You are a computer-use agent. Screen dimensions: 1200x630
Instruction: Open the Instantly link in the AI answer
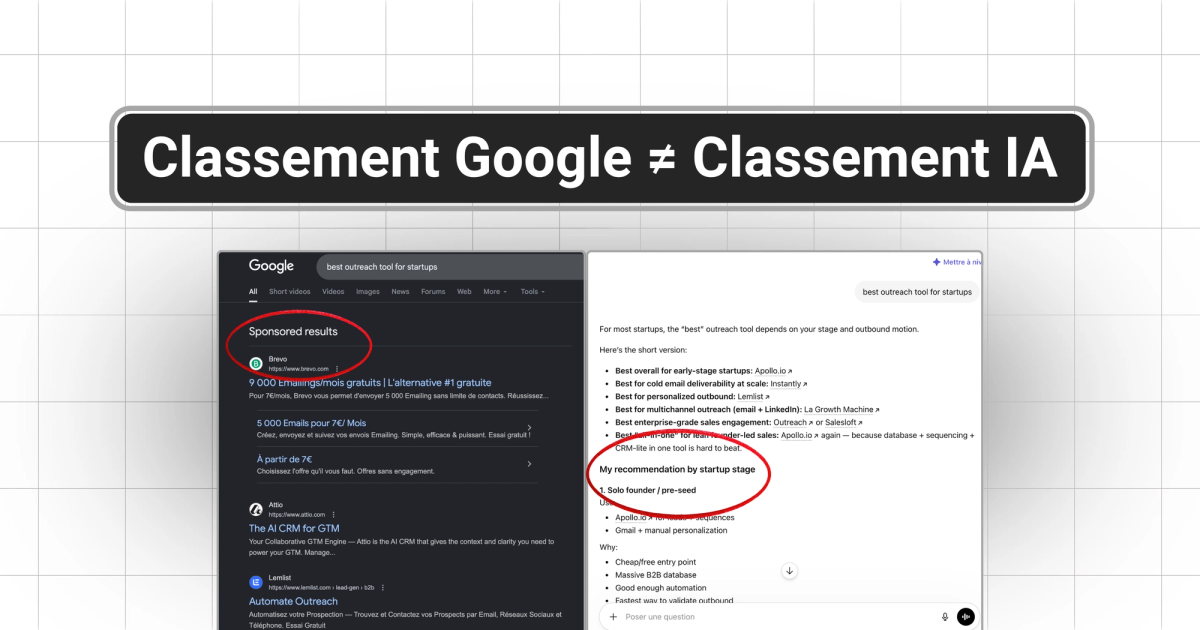click(x=789, y=383)
